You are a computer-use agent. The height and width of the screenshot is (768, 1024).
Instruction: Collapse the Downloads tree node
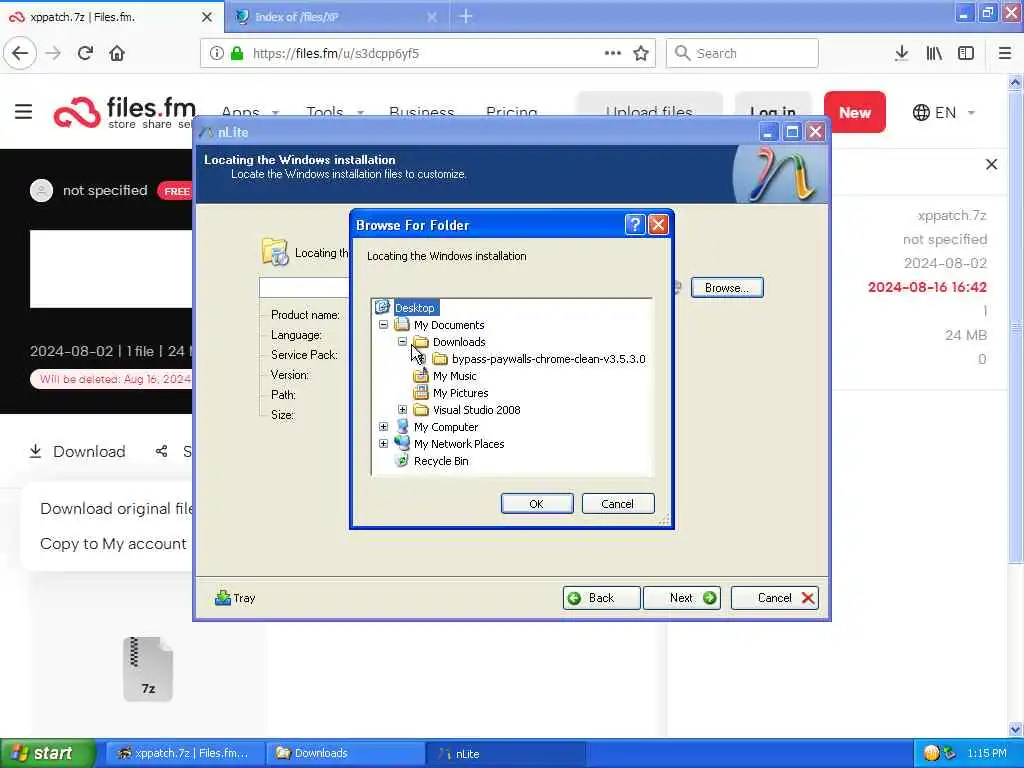point(402,342)
